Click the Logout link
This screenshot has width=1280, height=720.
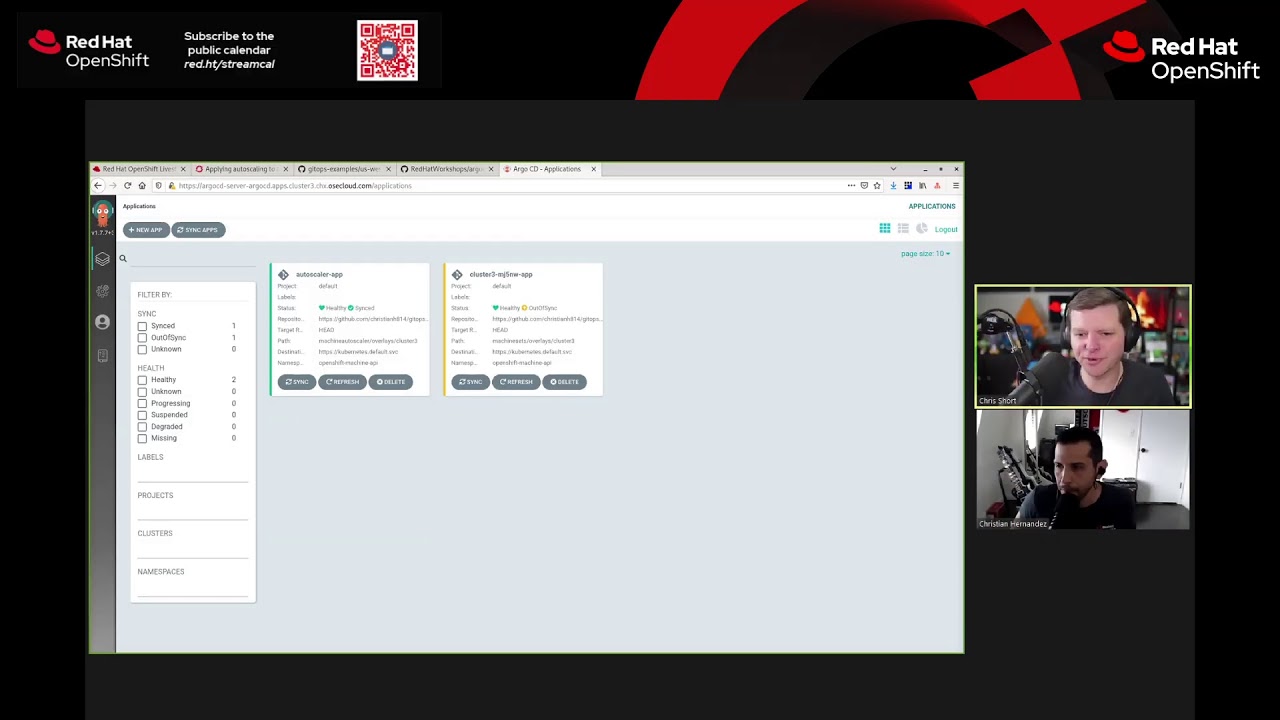pyautogui.click(x=946, y=229)
